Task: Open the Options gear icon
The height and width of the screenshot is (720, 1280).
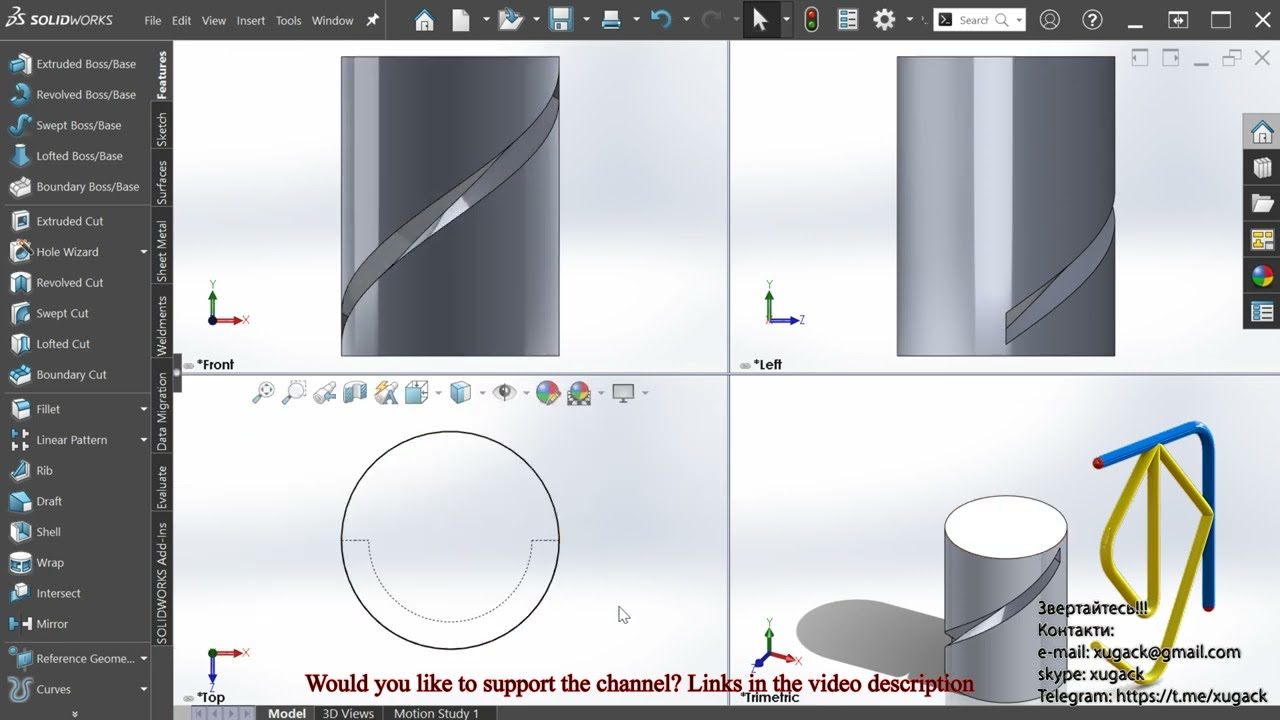Action: click(x=884, y=20)
